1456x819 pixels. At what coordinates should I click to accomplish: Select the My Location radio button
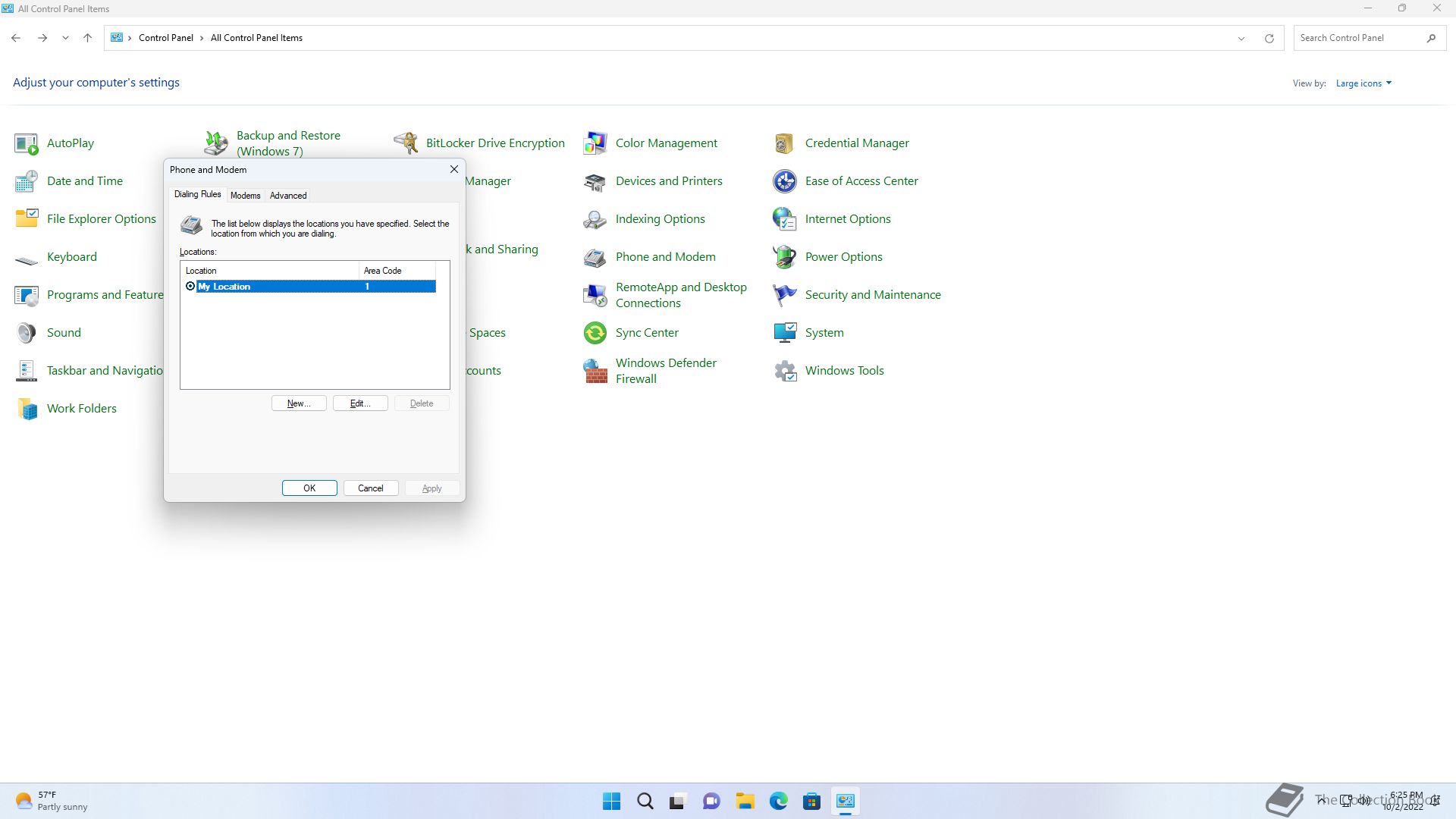coord(190,286)
